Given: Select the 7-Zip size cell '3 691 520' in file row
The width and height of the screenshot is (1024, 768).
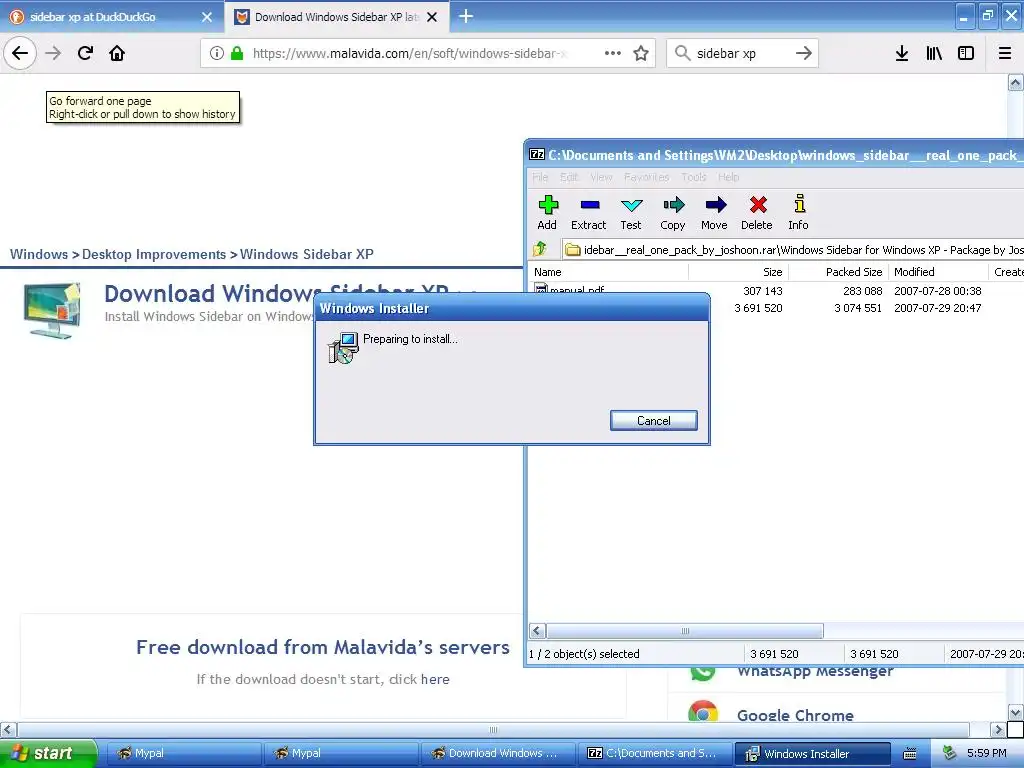Looking at the screenshot, I should tap(758, 308).
